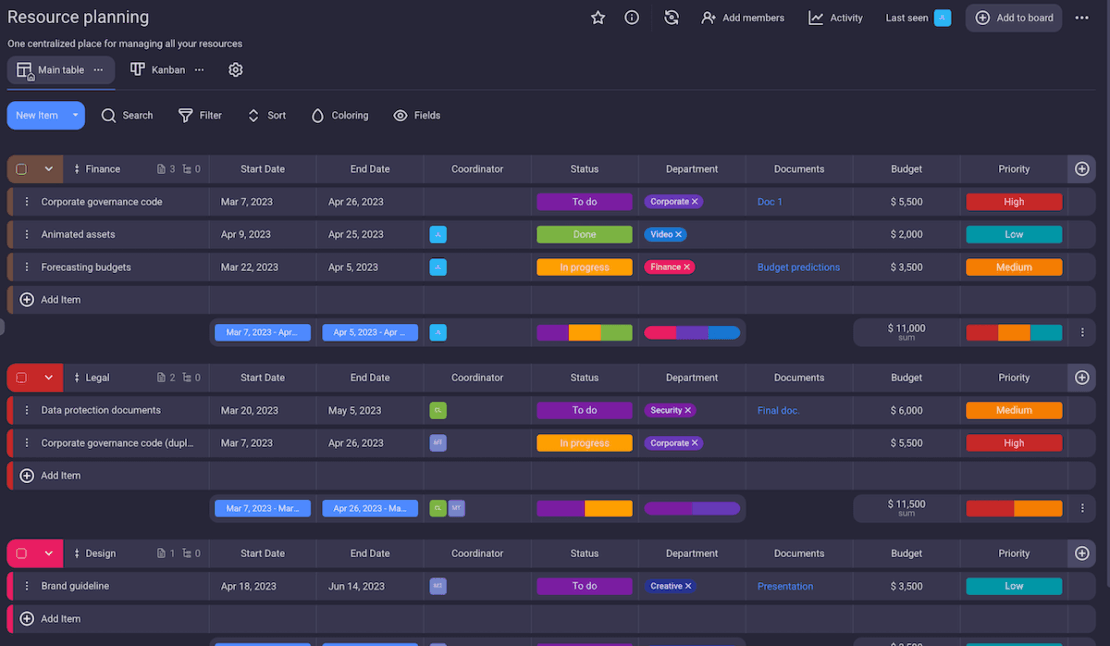Click the priority color bar in Finance summary
Viewport: 1110px width, 646px height.
pyautogui.click(x=1013, y=331)
